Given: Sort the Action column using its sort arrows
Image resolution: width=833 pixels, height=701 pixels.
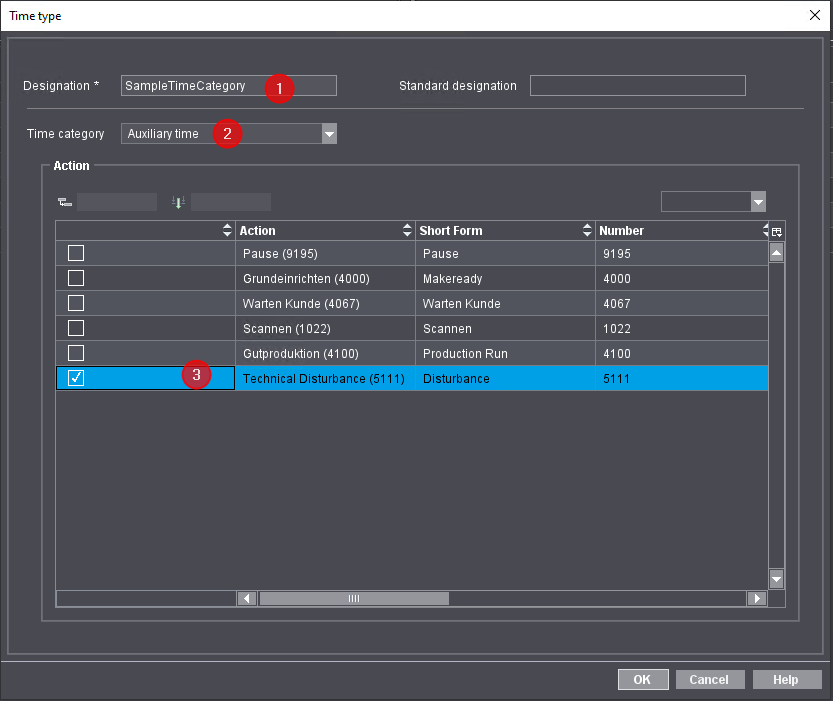Looking at the screenshot, I should (406, 230).
